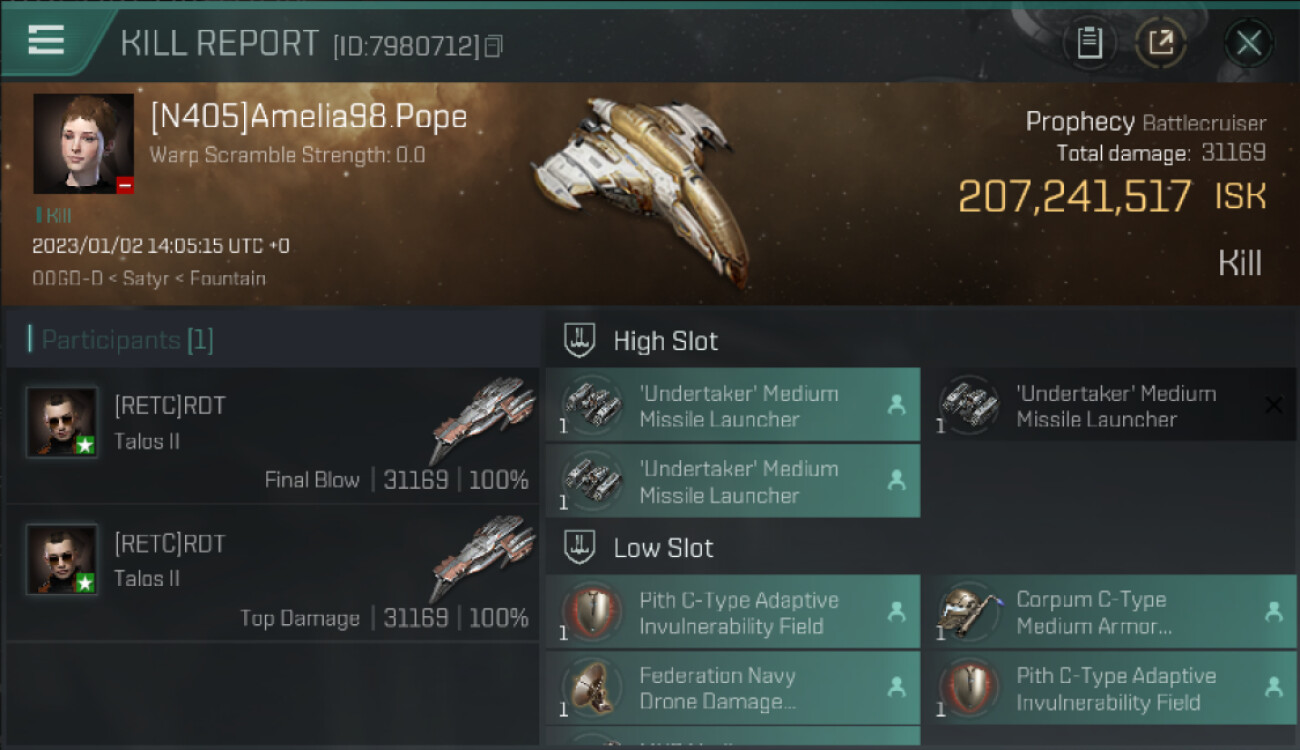Select the destroyed 'Undertaker' Missile Launcher

[x=1108, y=405]
